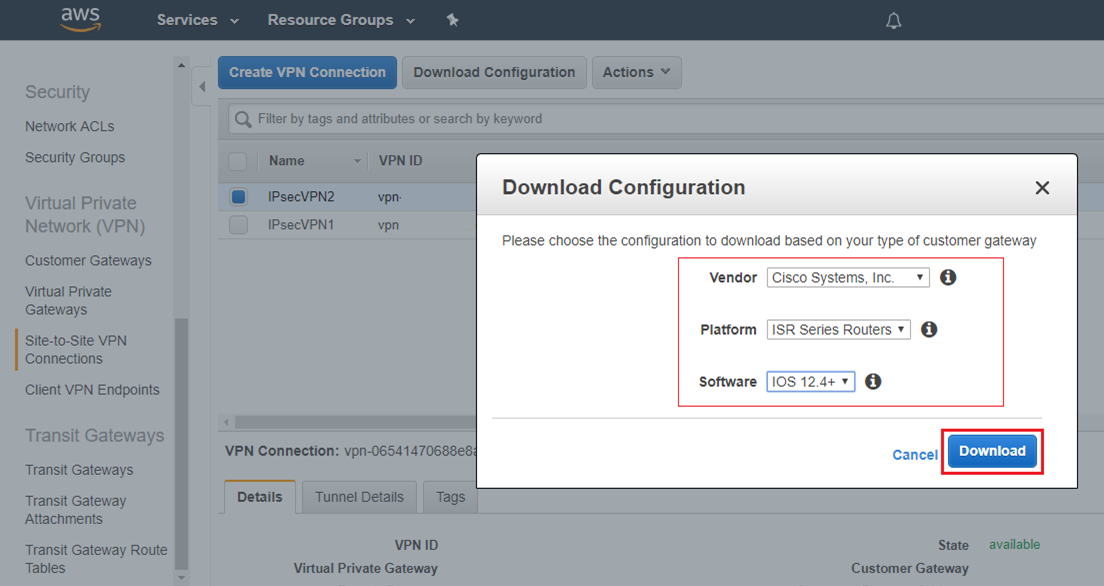Click the search magnifier icon in filter bar
This screenshot has height=586, width=1104.
tap(243, 119)
